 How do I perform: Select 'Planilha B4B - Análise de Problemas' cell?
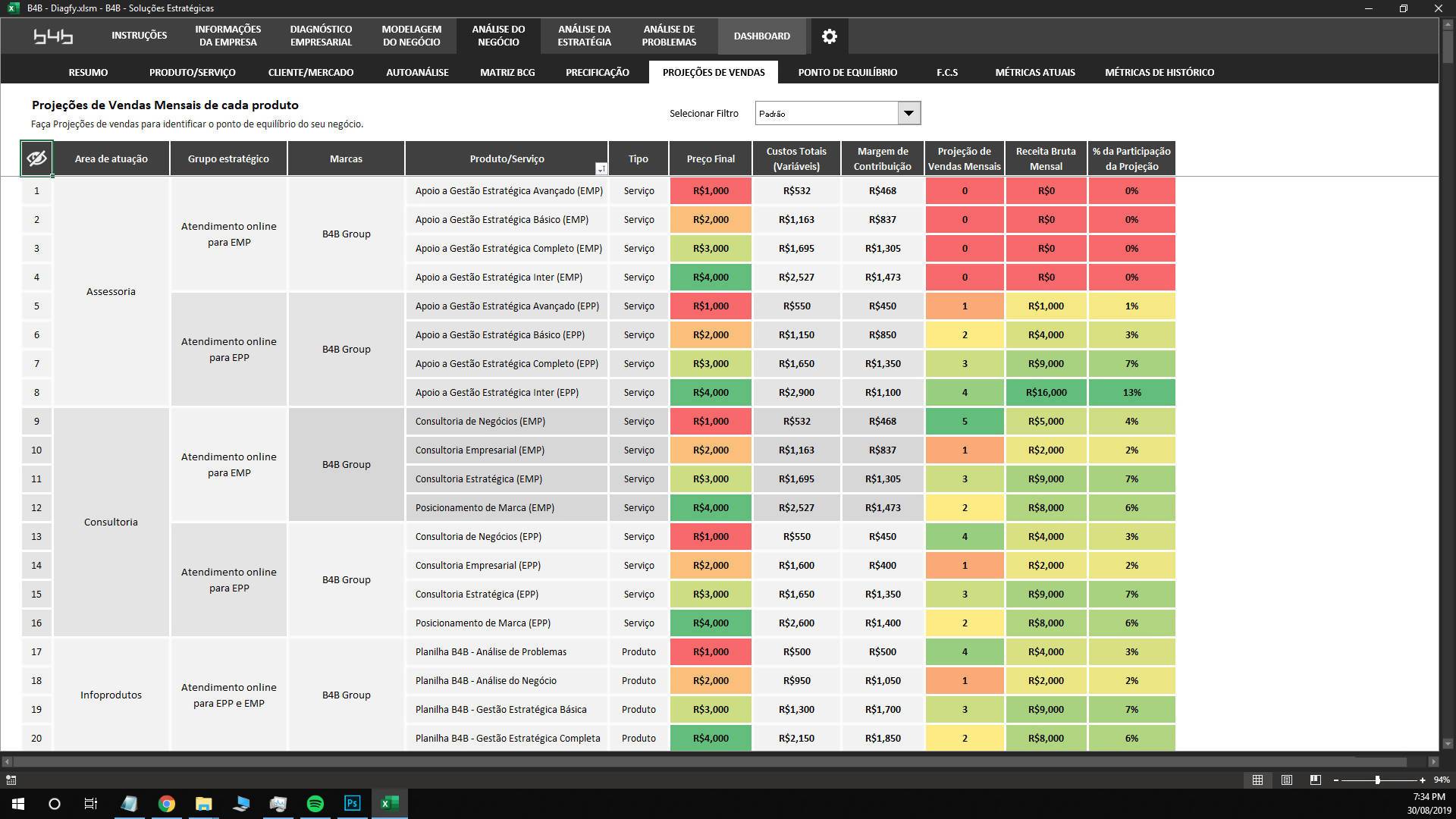click(x=507, y=651)
